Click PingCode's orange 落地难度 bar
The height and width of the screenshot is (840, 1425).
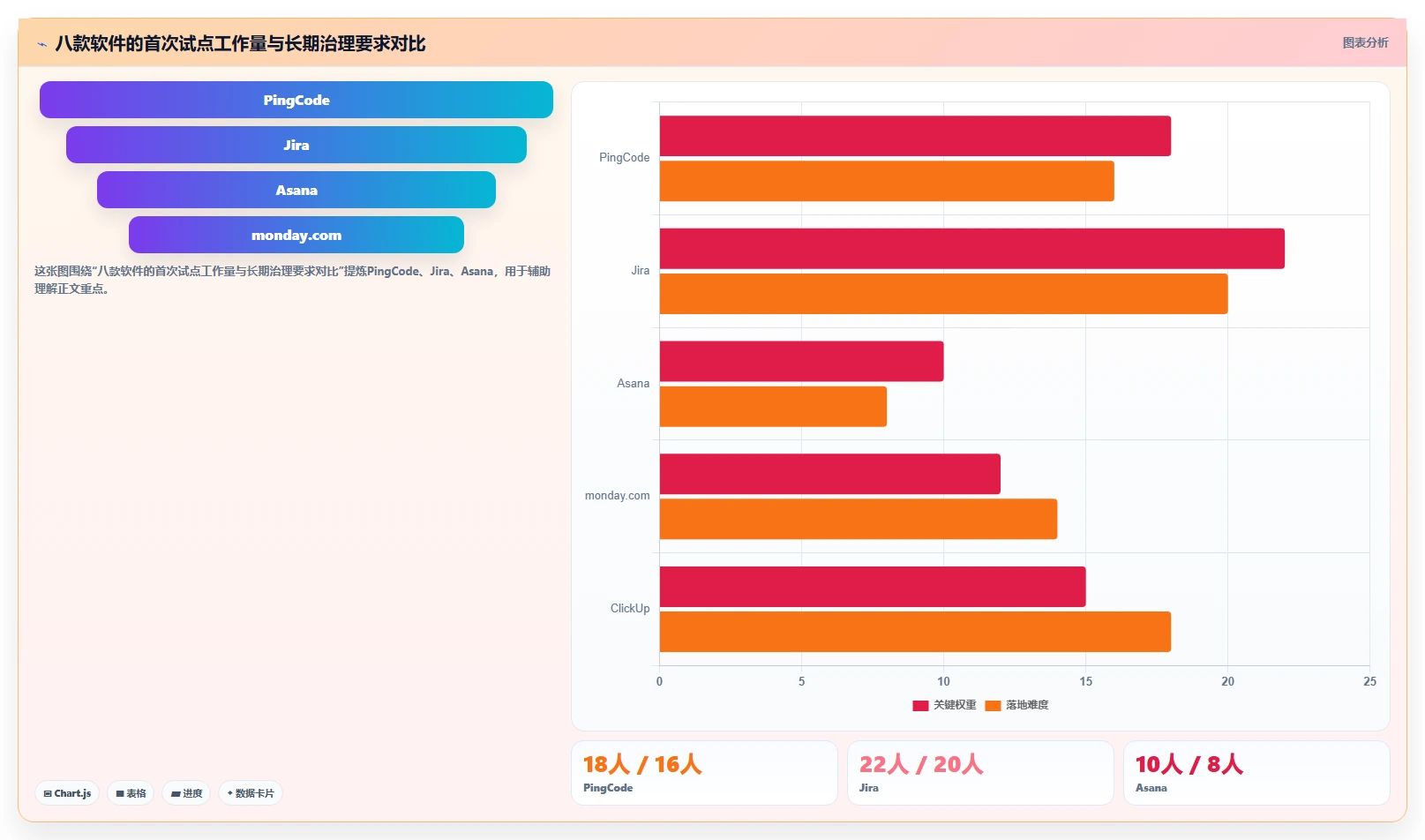887,181
